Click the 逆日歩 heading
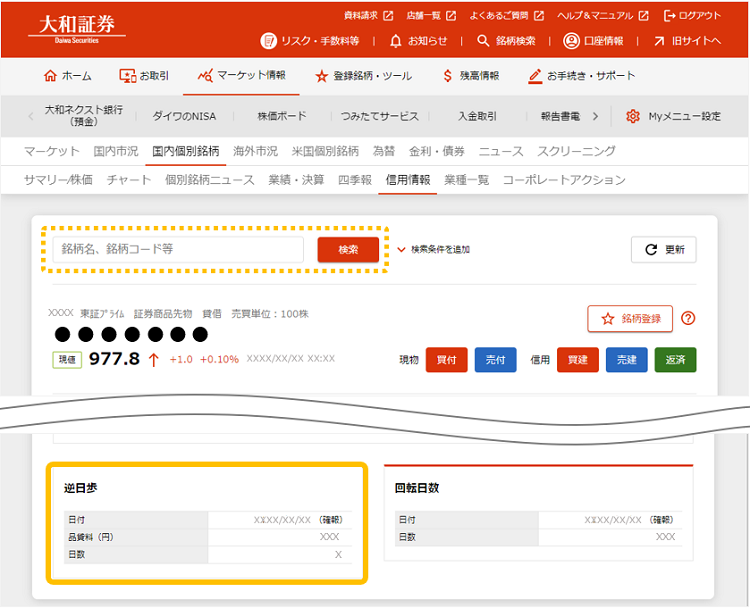Viewport: 750px width, 608px height. (x=80, y=488)
